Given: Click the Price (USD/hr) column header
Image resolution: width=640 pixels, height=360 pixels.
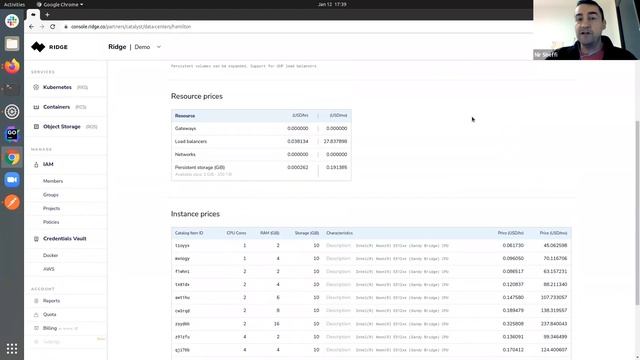Looking at the screenshot, I should [511, 233].
